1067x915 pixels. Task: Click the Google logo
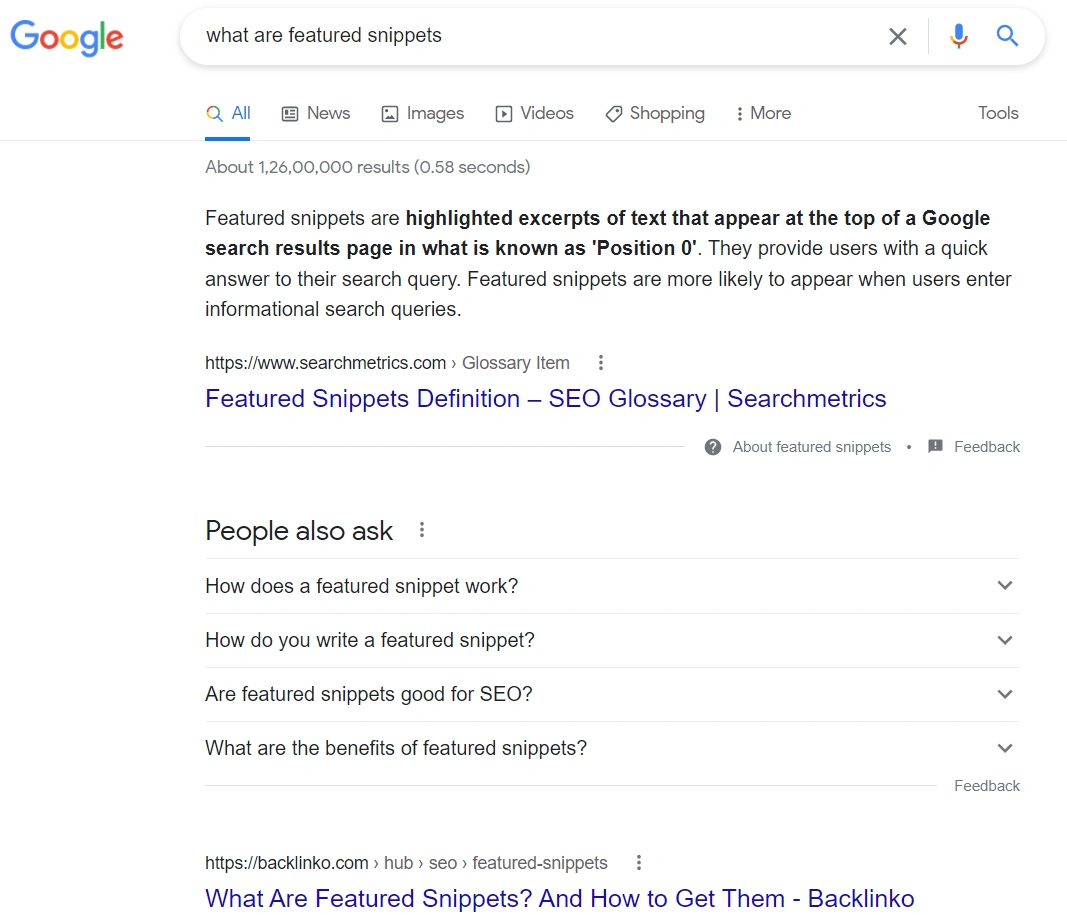click(x=67, y=38)
